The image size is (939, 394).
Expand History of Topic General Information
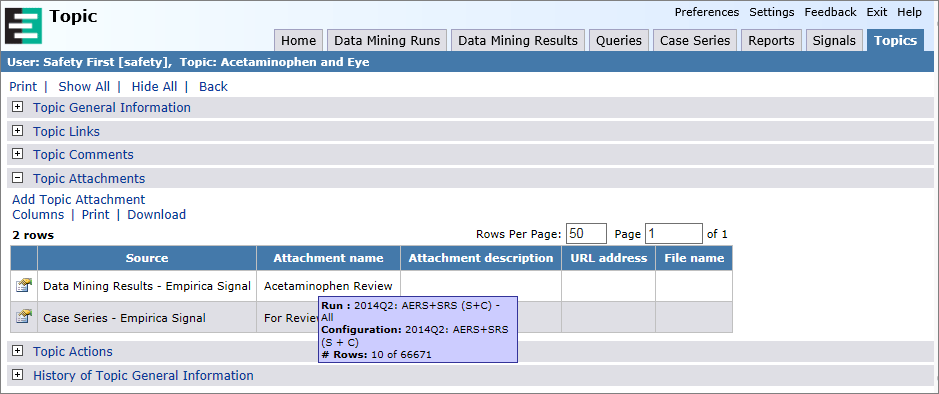pos(18,375)
